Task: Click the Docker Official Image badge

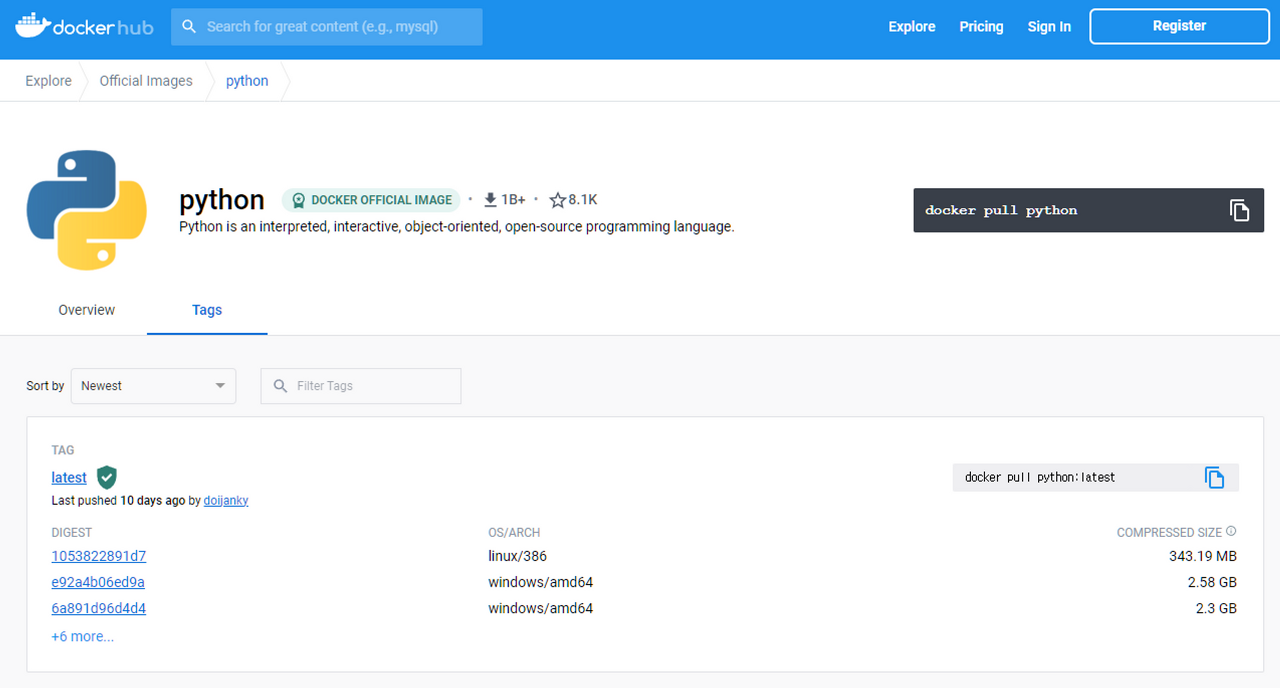Action: [x=372, y=200]
